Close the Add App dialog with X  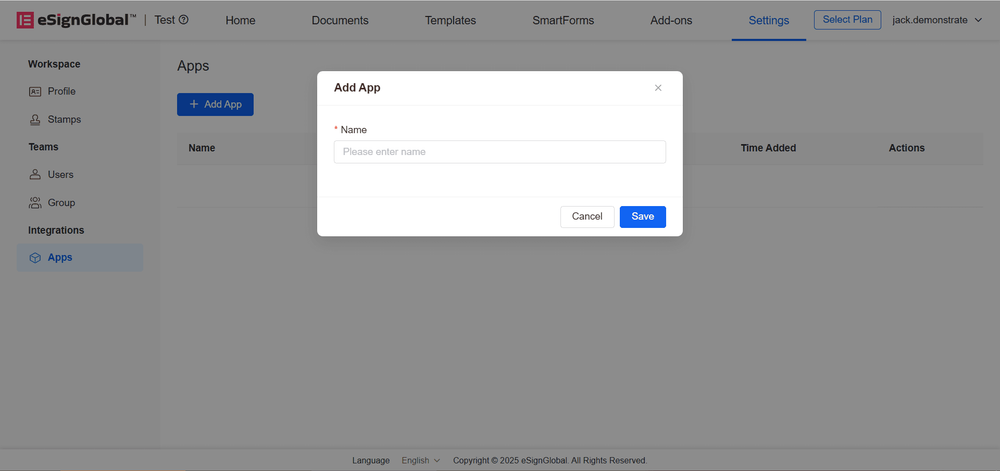point(658,88)
